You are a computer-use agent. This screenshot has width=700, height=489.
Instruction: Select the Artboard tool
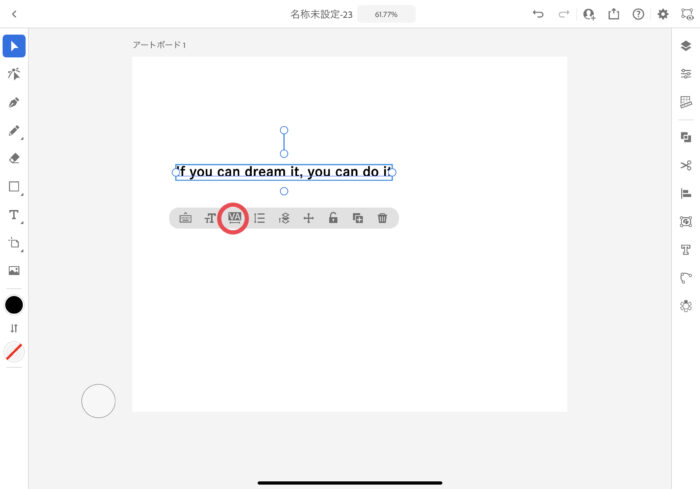(14, 243)
